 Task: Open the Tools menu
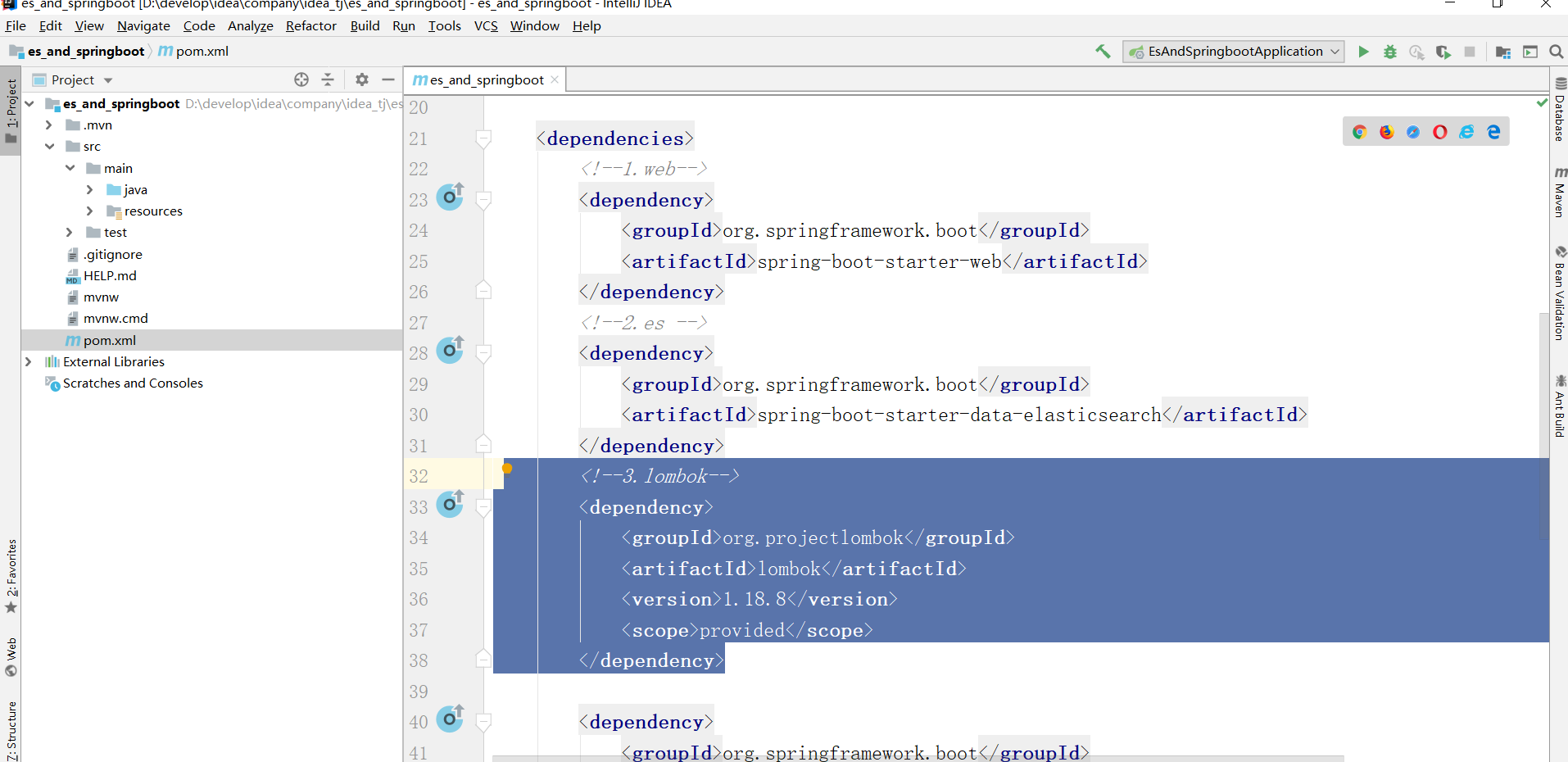tap(445, 25)
